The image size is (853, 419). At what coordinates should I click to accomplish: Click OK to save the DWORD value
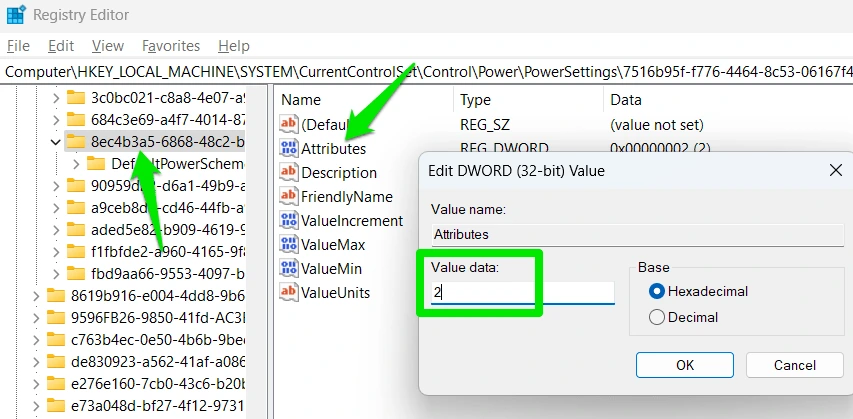point(684,365)
